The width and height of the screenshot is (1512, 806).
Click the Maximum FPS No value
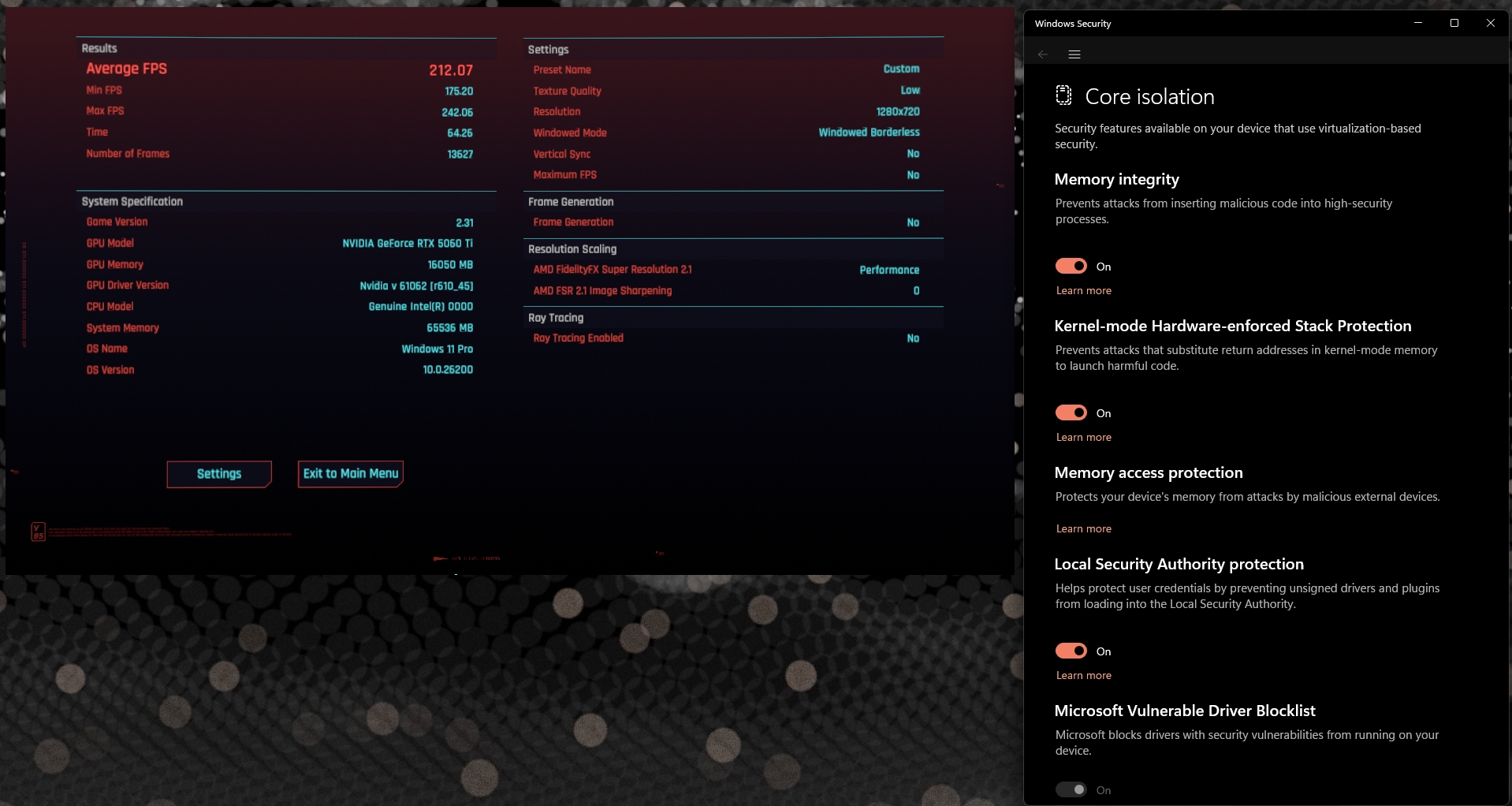coord(913,175)
